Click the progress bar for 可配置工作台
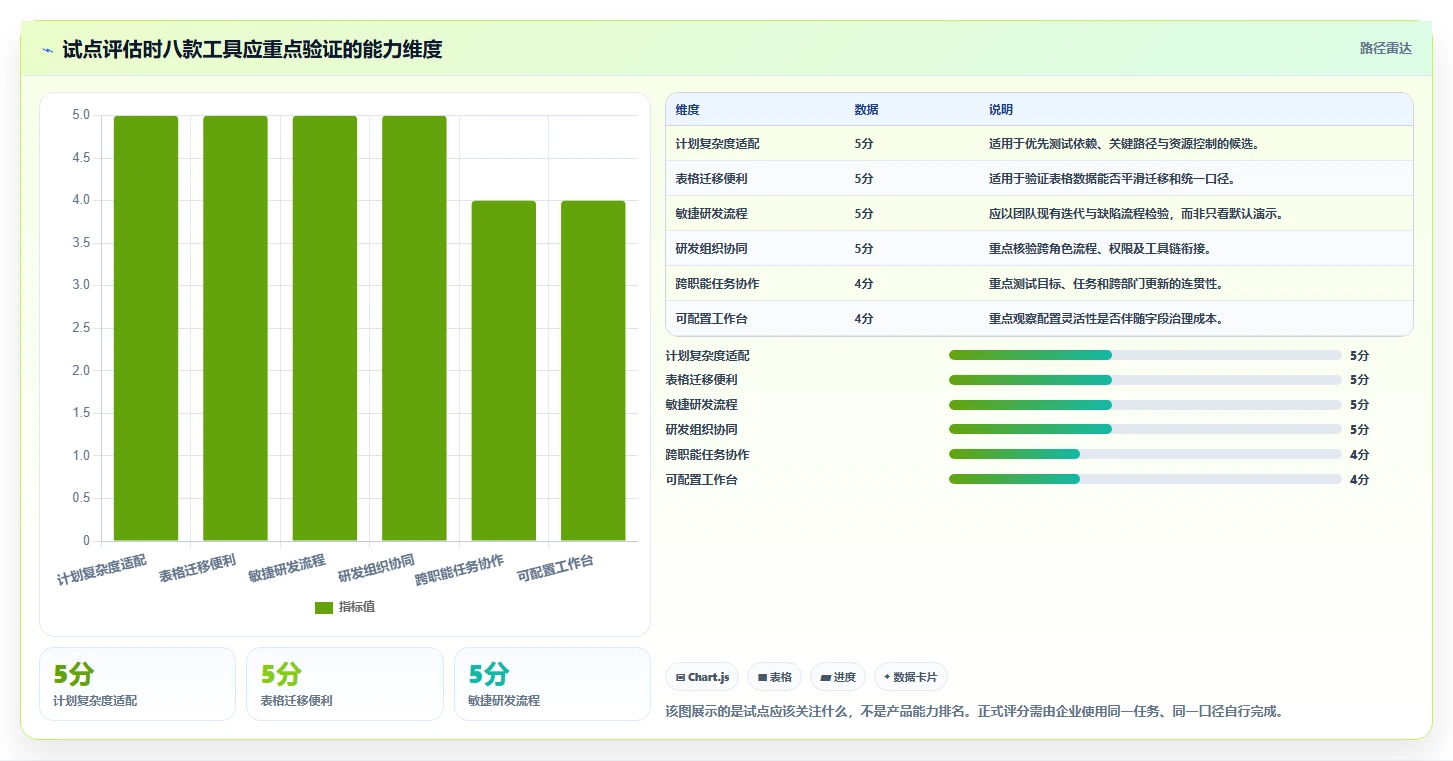1453x761 pixels. coord(1145,479)
